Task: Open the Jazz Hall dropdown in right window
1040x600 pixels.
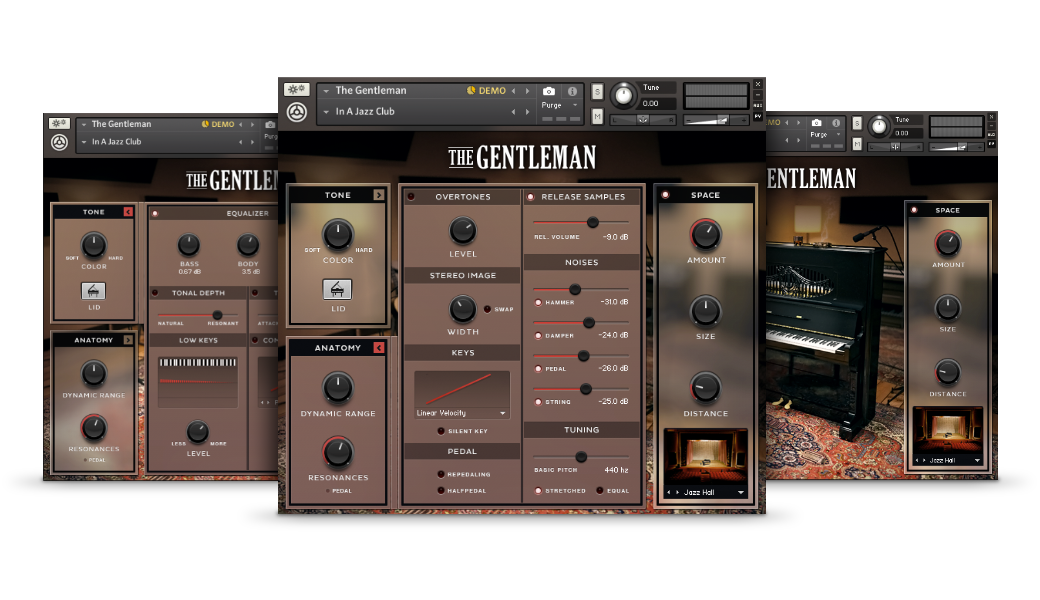Action: coord(977,460)
